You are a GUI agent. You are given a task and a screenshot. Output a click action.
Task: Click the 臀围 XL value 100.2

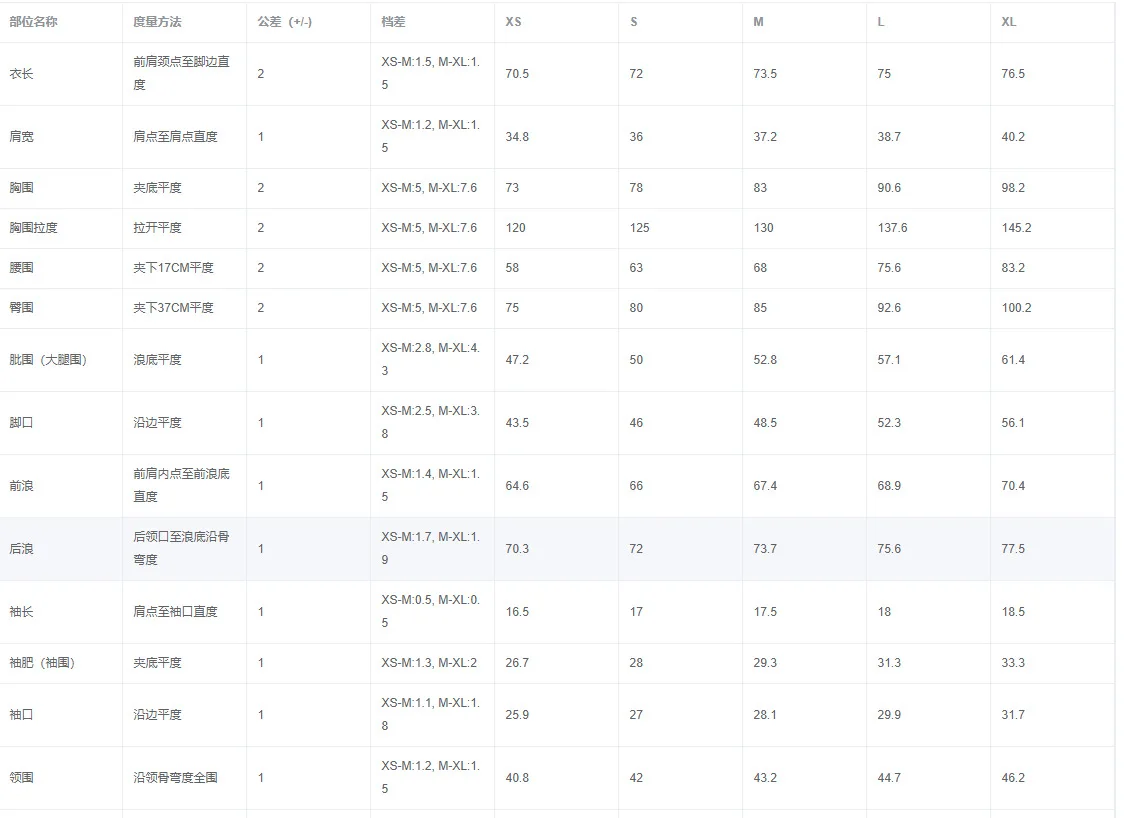click(1016, 307)
